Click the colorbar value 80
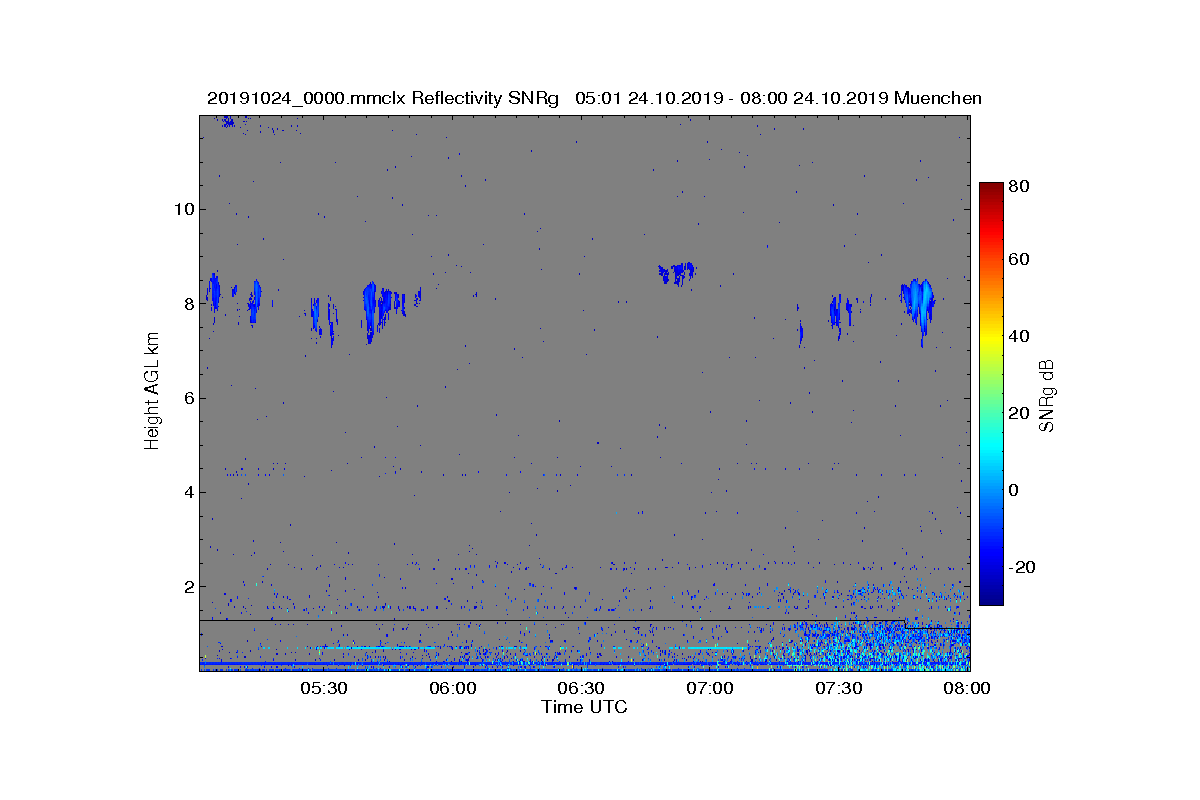 point(1020,185)
